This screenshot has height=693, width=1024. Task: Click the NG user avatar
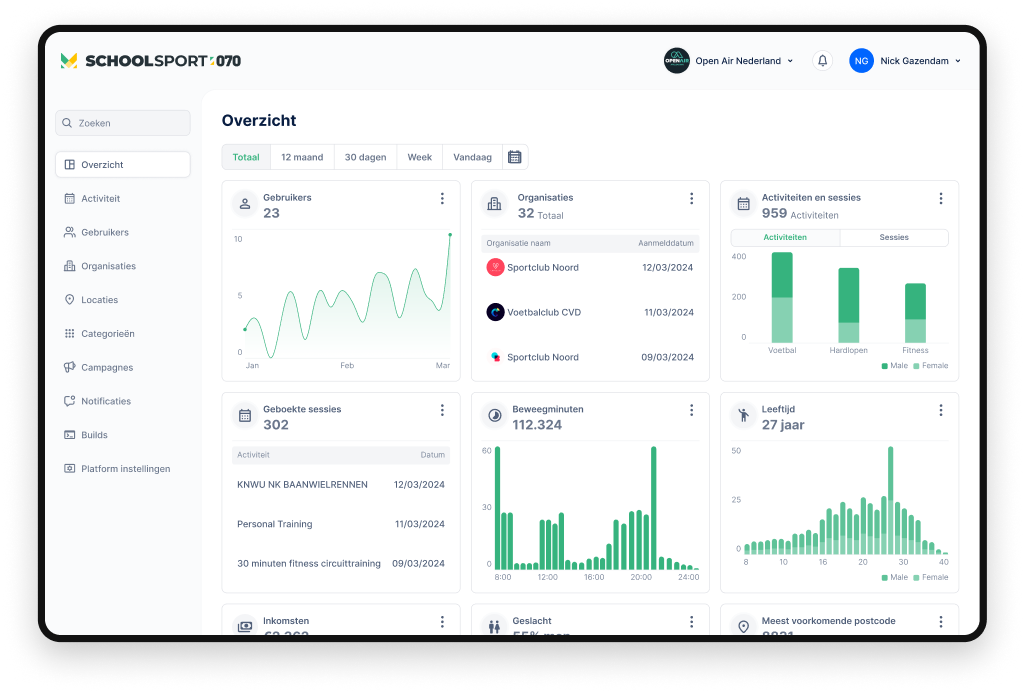click(x=861, y=61)
